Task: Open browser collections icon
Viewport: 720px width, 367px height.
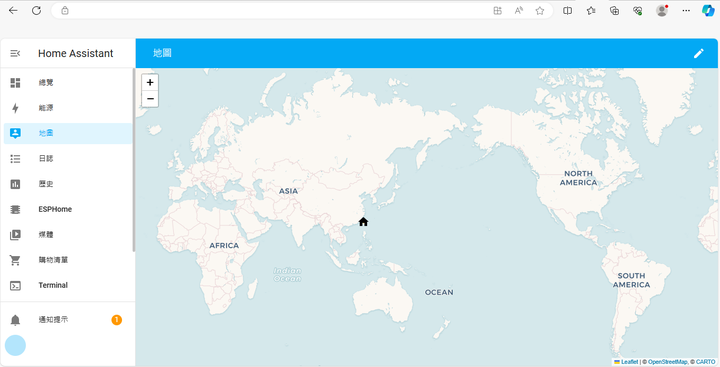Action: pos(614,11)
